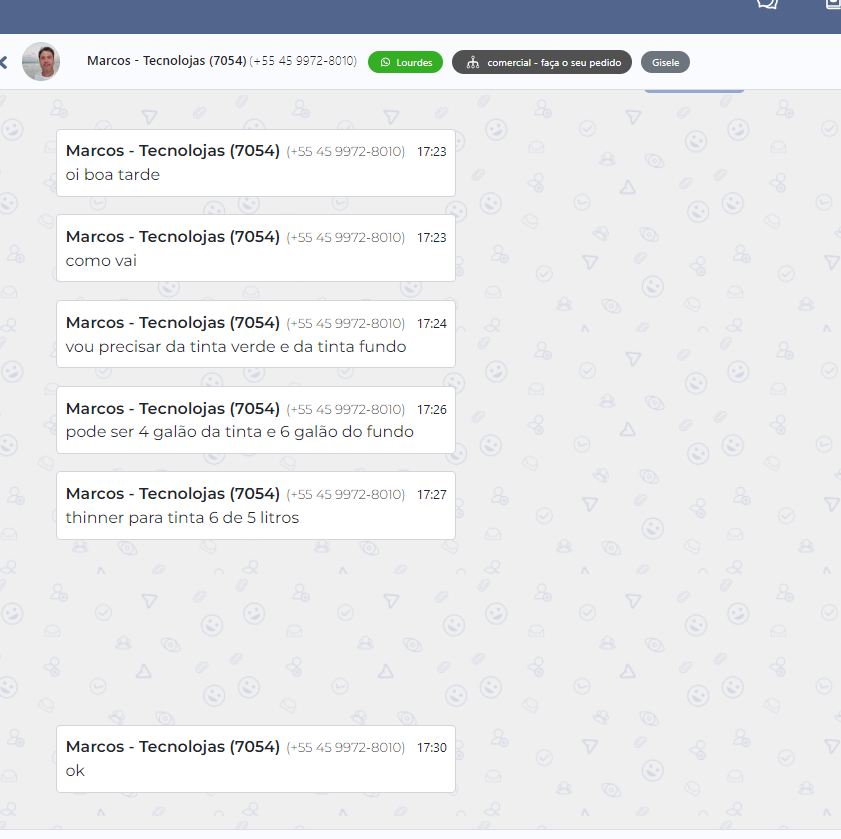Select the 'comercial - faça o seu pedido' department badge
Image resolution: width=841 pixels, height=839 pixels.
tap(541, 62)
